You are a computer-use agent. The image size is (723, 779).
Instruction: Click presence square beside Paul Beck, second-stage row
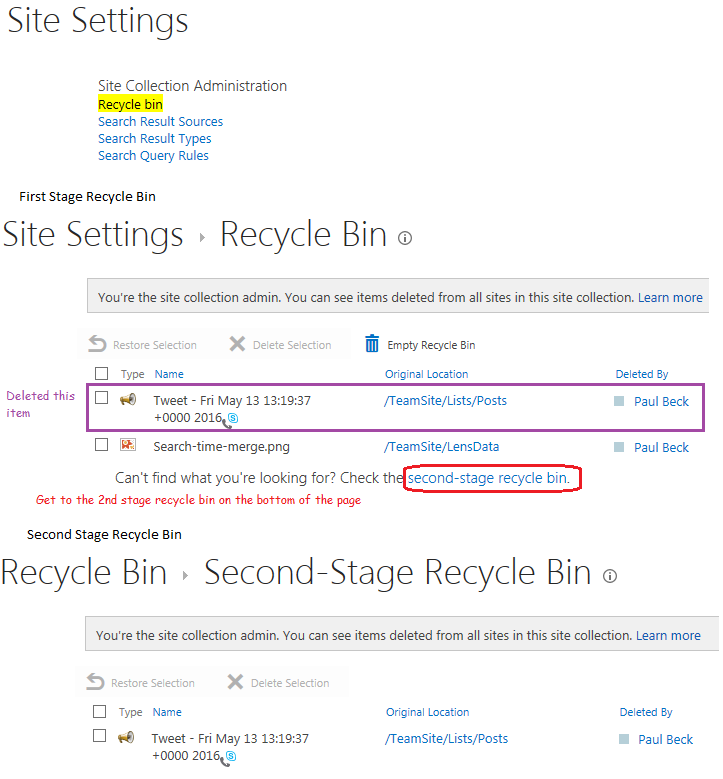click(x=624, y=739)
